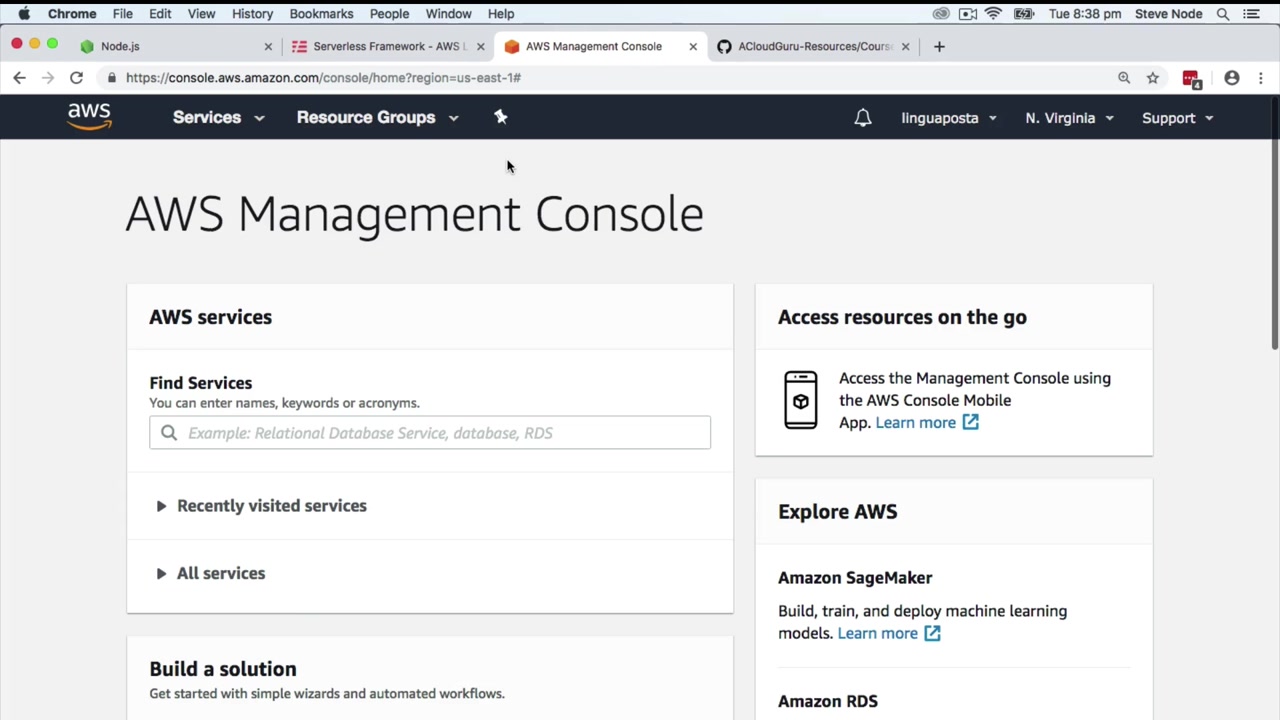Click the zoom magnifier icon in address bar
This screenshot has width=1280, height=720.
click(1124, 78)
